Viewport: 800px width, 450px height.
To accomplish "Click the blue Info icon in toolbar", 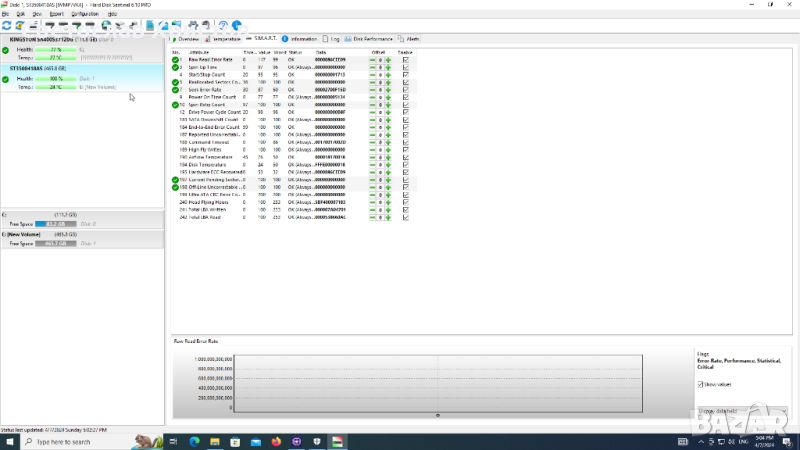I will (237, 26).
